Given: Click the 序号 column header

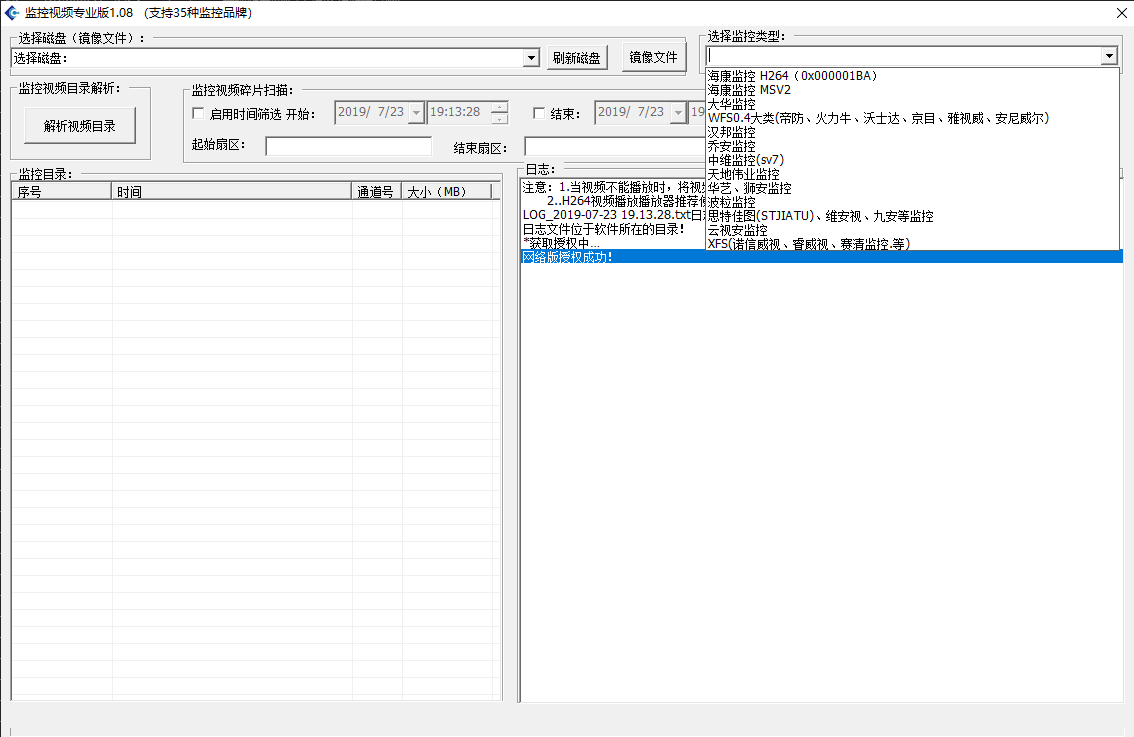Looking at the screenshot, I should (61, 192).
